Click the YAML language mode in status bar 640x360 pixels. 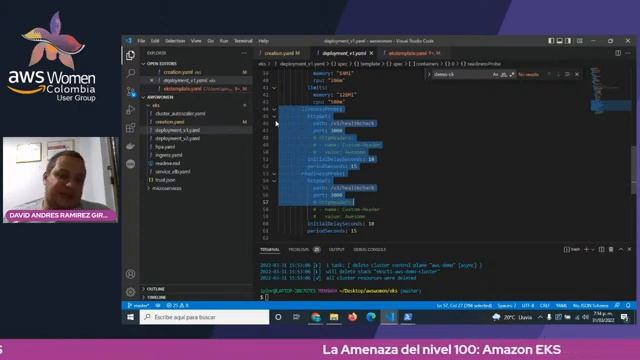coord(561,305)
